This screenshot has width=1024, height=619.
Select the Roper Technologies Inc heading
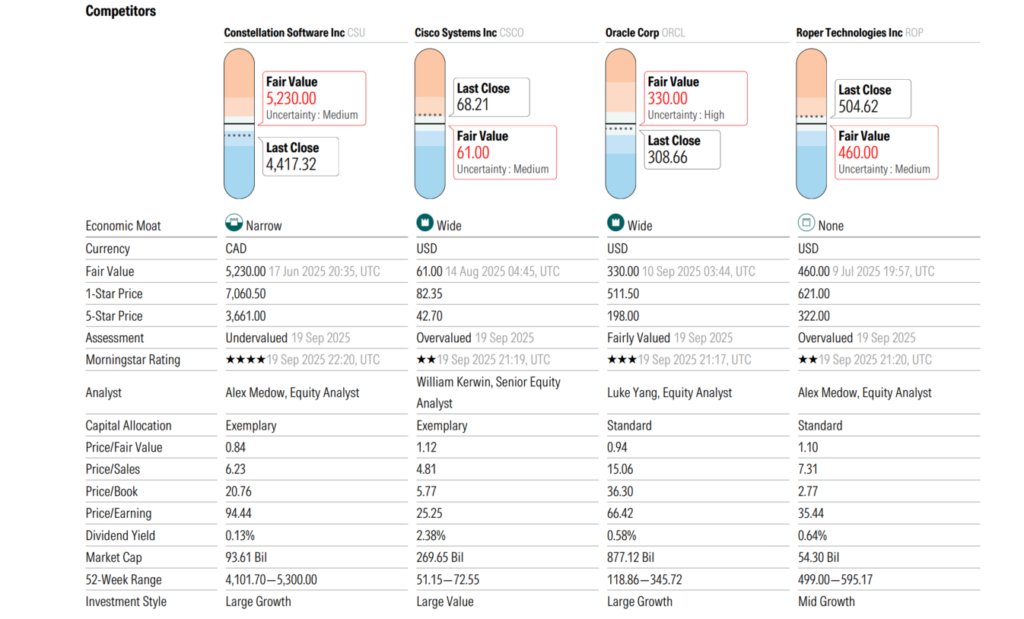849,33
